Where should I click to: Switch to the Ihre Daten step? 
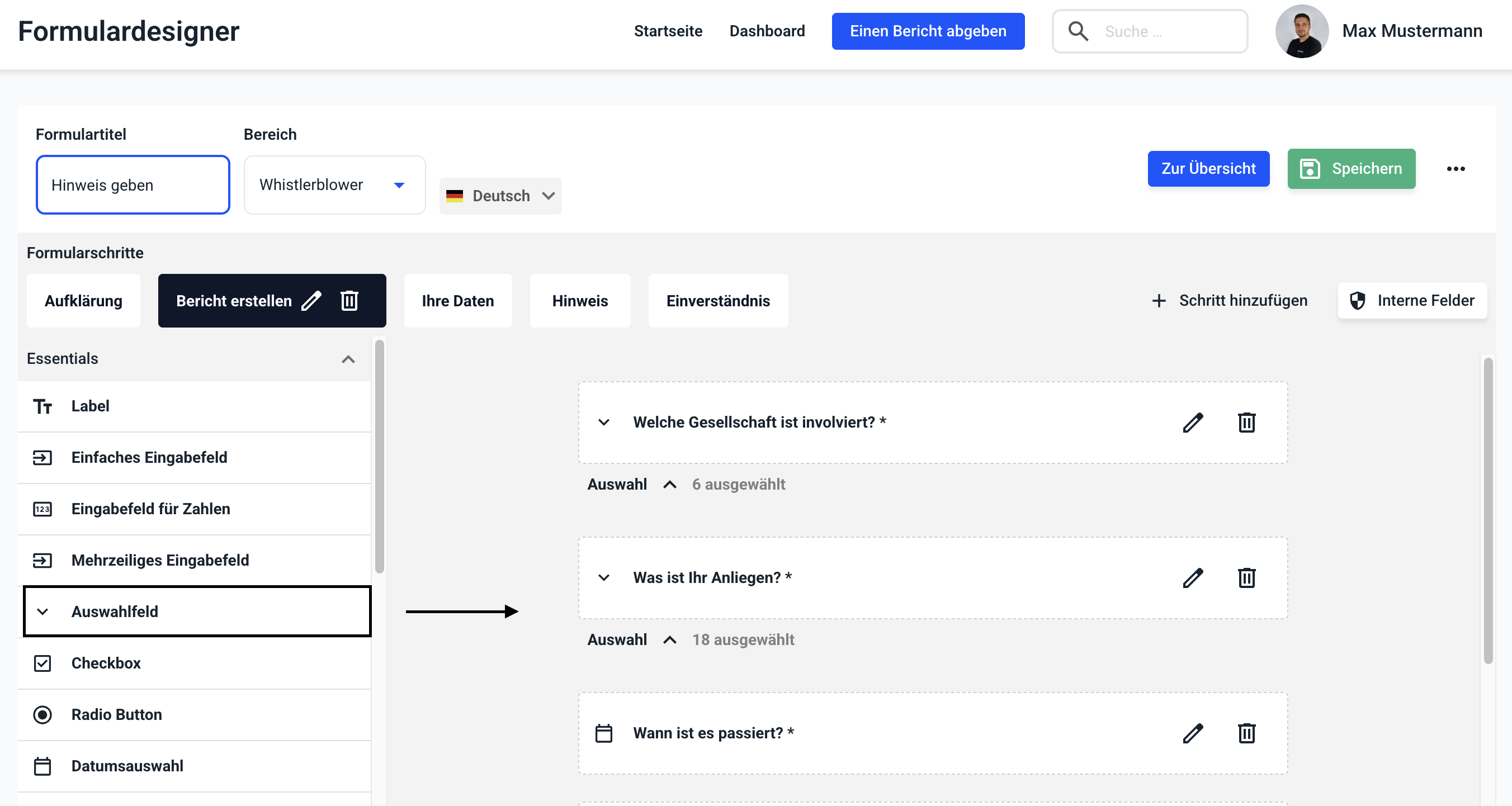coord(457,301)
